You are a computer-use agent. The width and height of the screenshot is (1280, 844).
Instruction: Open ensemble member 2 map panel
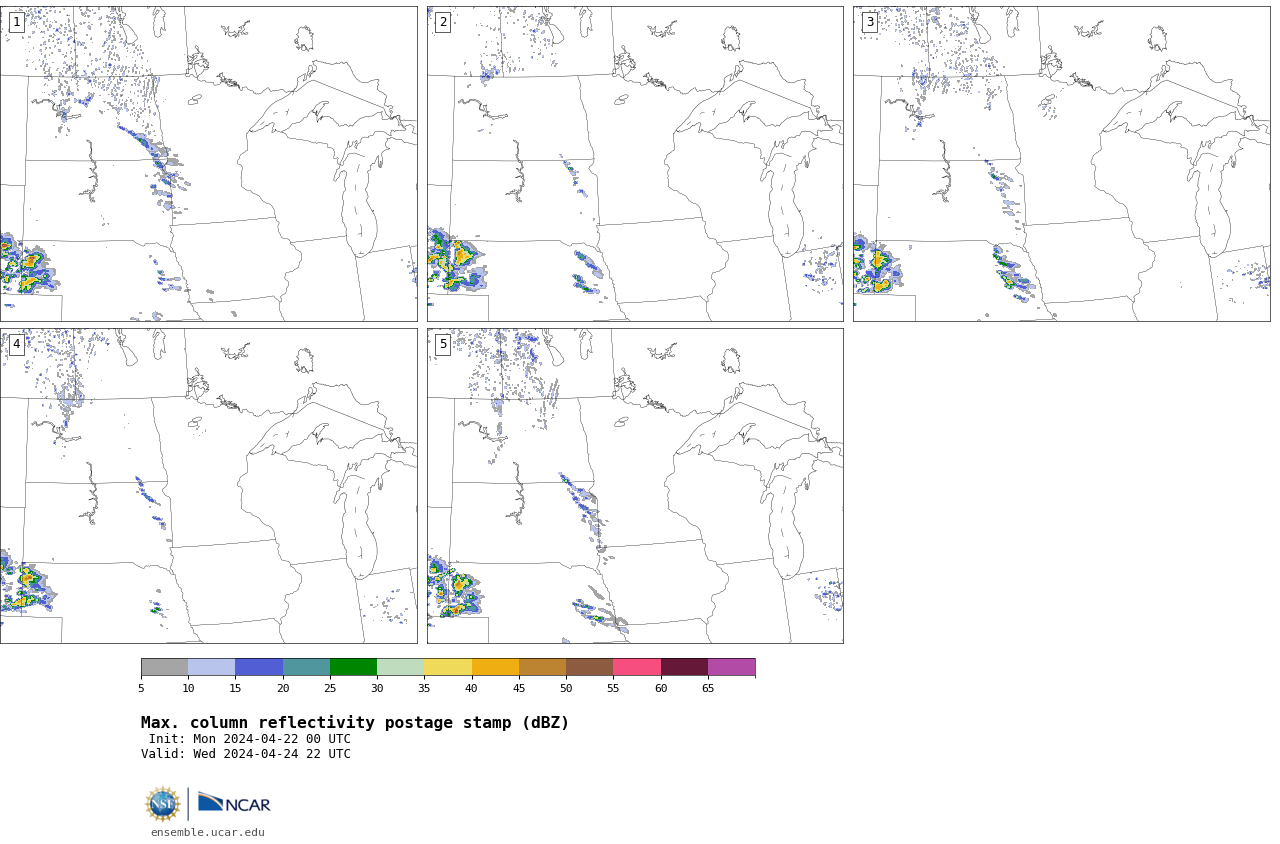tap(635, 164)
